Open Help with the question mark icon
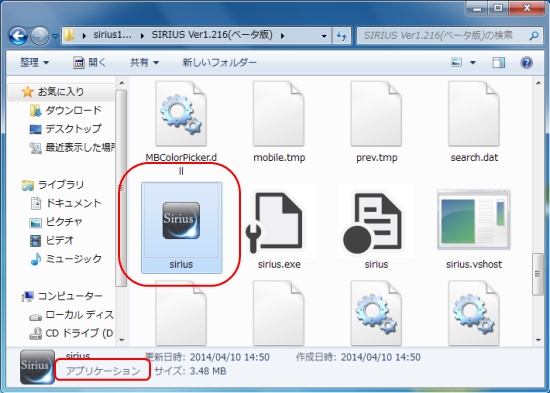 (x=526, y=62)
